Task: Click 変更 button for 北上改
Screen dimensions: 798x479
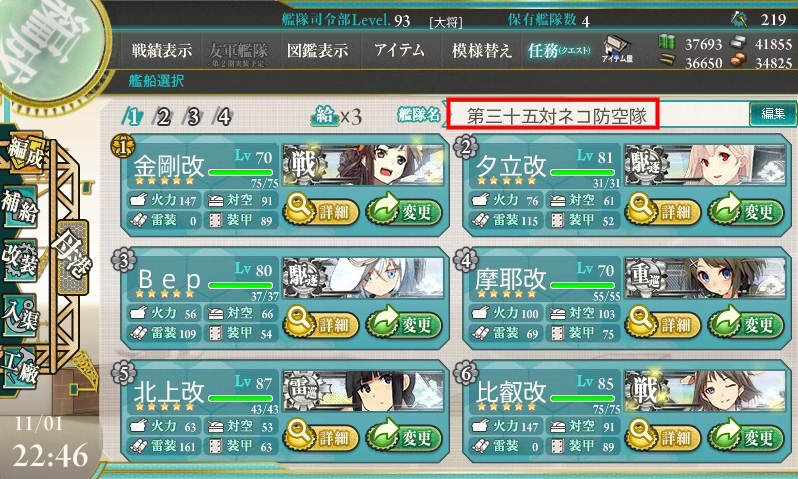Action: (404, 435)
